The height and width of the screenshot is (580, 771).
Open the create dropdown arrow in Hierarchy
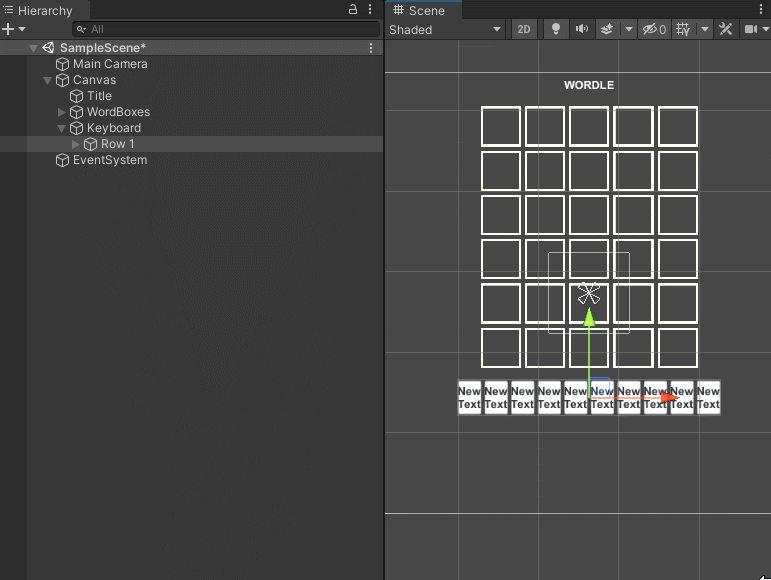pyautogui.click(x=22, y=29)
